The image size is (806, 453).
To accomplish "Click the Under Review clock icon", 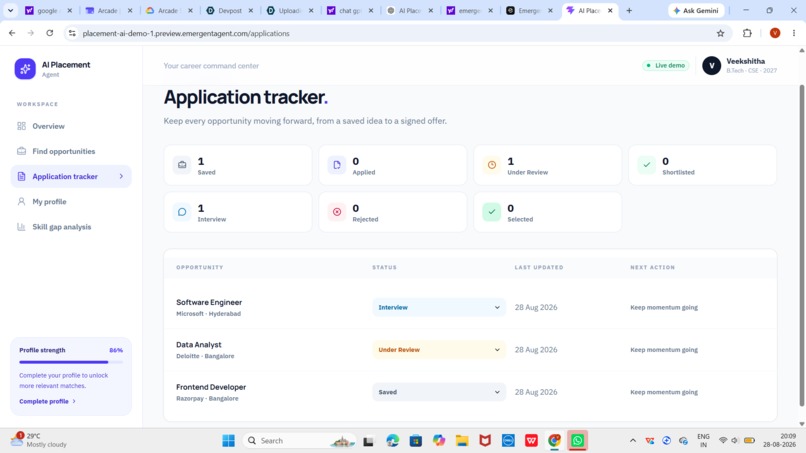I will click(492, 165).
